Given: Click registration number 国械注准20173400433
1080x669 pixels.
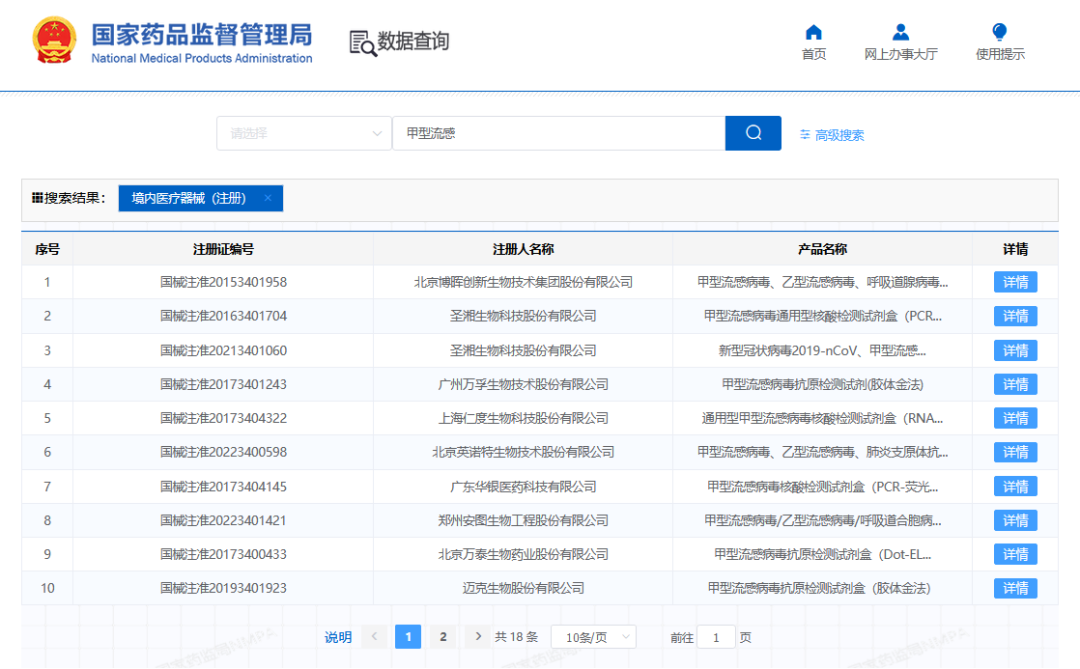Looking at the screenshot, I should coord(223,554).
